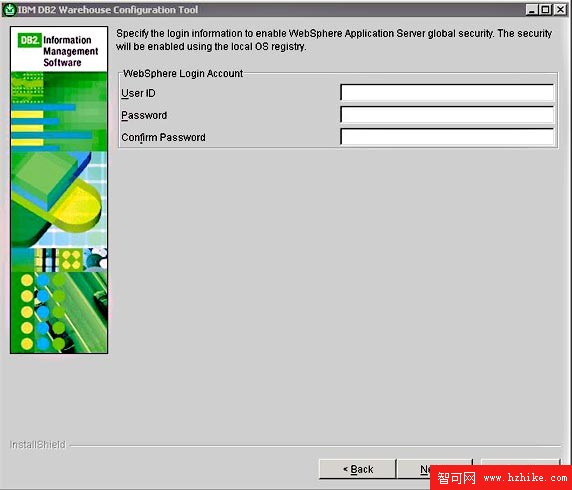Click the User ID input field
The height and width of the screenshot is (490, 572).
point(447,93)
